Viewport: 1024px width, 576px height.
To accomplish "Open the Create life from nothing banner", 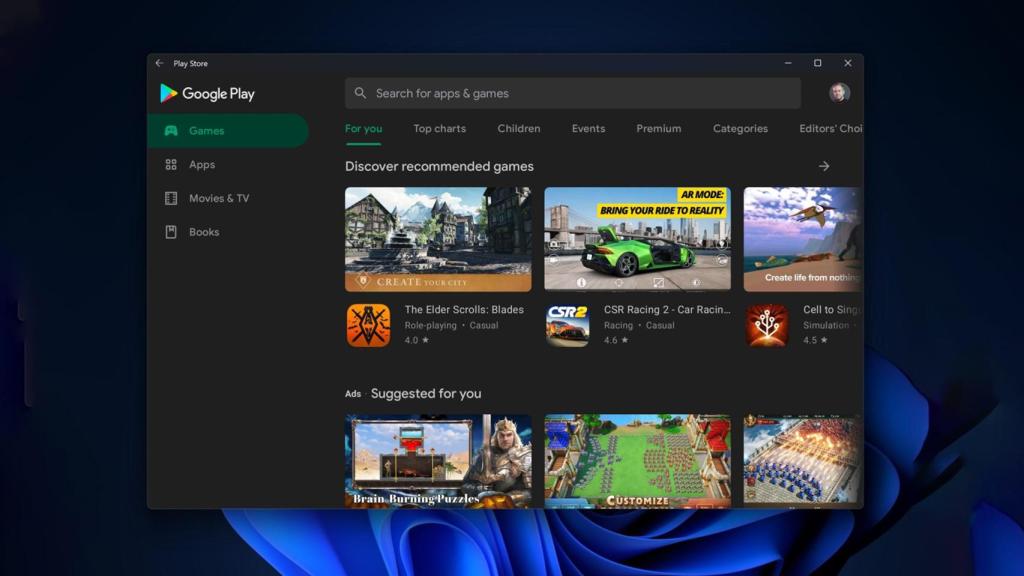I will click(803, 239).
